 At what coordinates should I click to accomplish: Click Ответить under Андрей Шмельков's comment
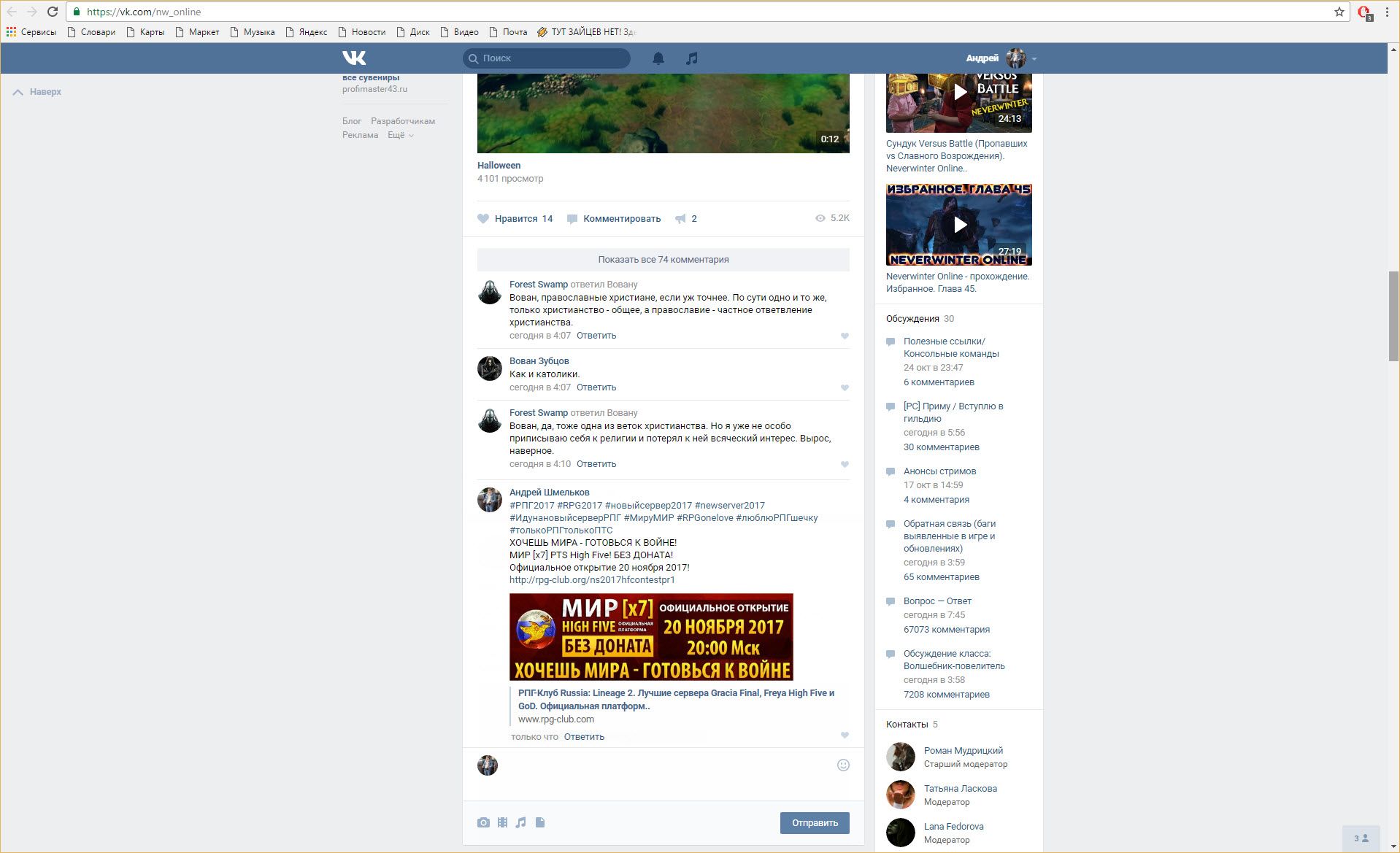pyautogui.click(x=584, y=737)
